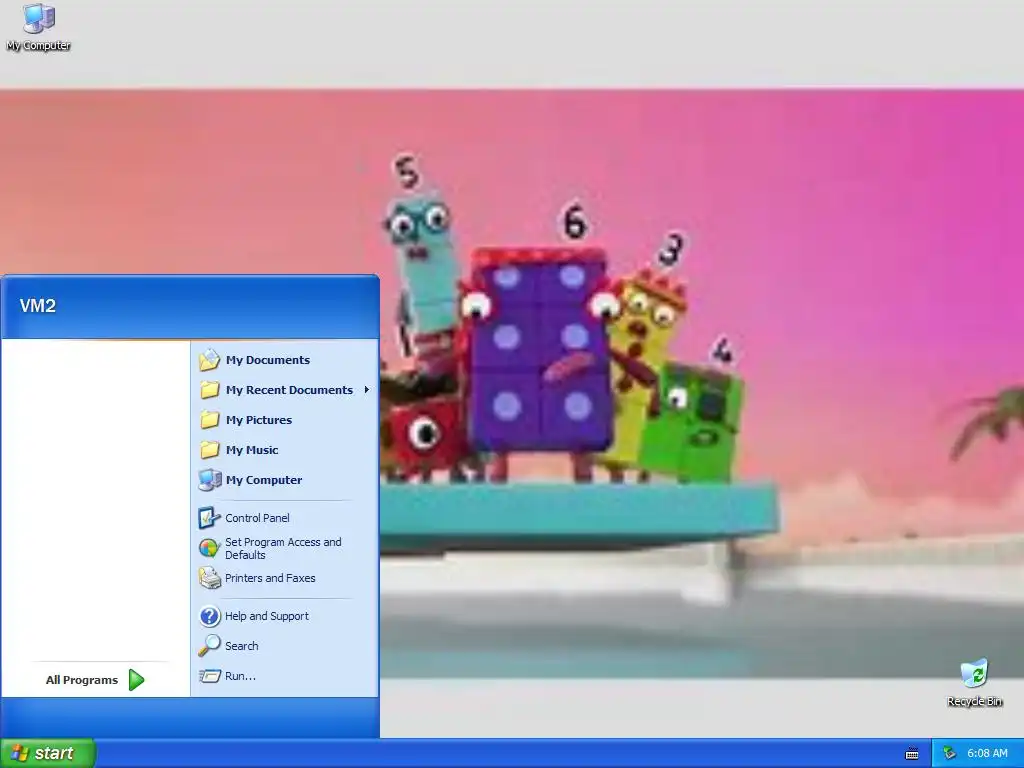Click the Control Panel icon

click(x=210, y=518)
